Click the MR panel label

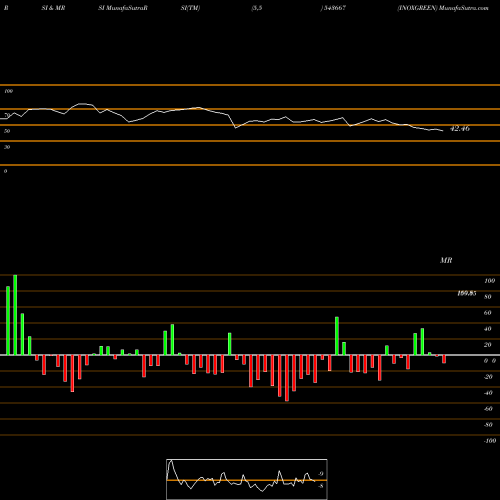point(446,260)
